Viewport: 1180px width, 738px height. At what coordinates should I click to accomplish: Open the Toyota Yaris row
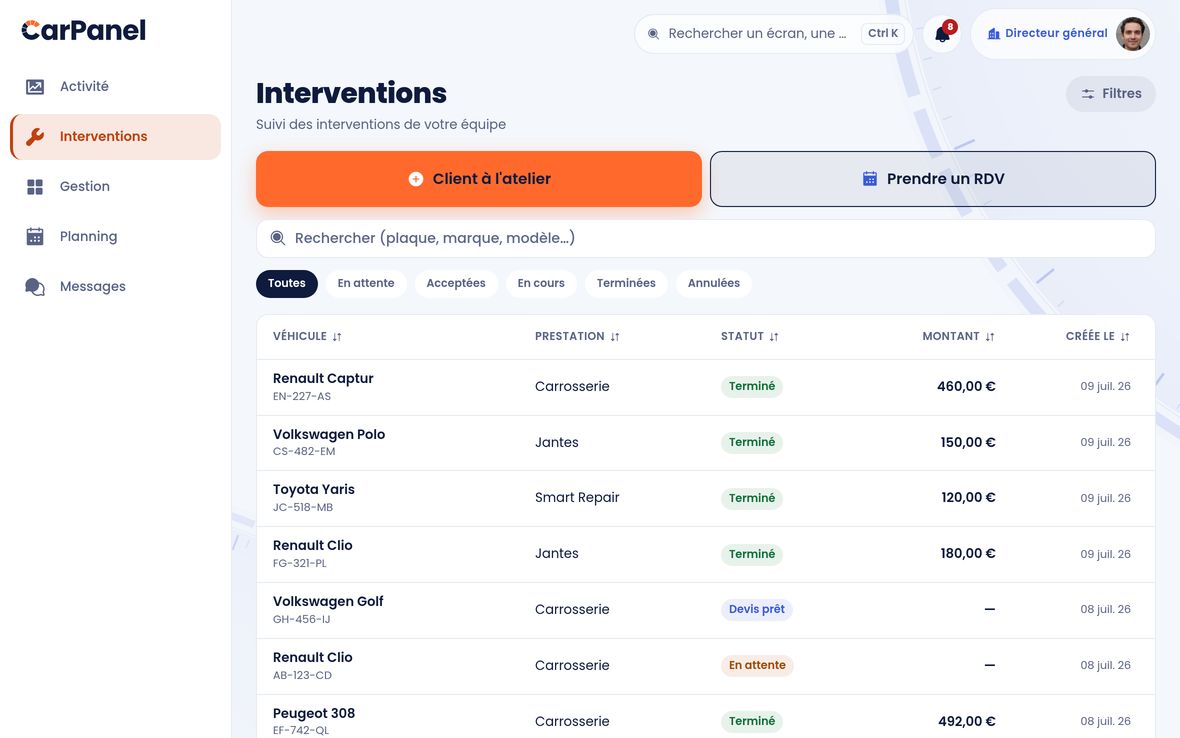[705, 498]
